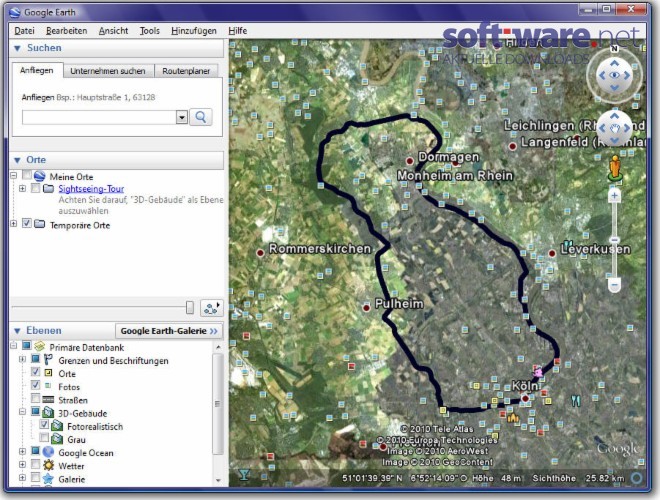This screenshot has width=660, height=500.
Task: Open the Google Earth-Galerie button
Action: pos(169,331)
